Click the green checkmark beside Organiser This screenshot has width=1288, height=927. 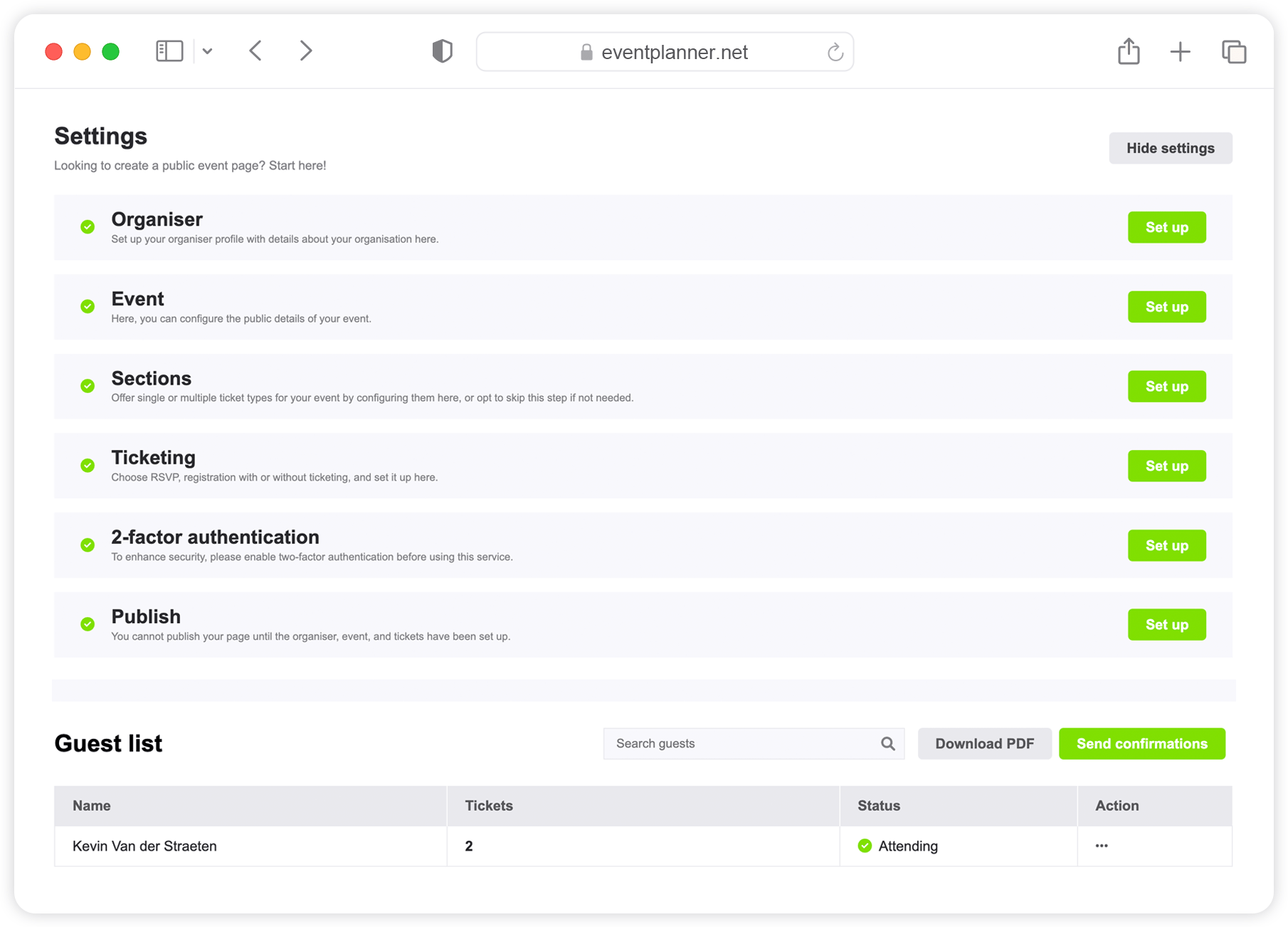click(x=88, y=227)
